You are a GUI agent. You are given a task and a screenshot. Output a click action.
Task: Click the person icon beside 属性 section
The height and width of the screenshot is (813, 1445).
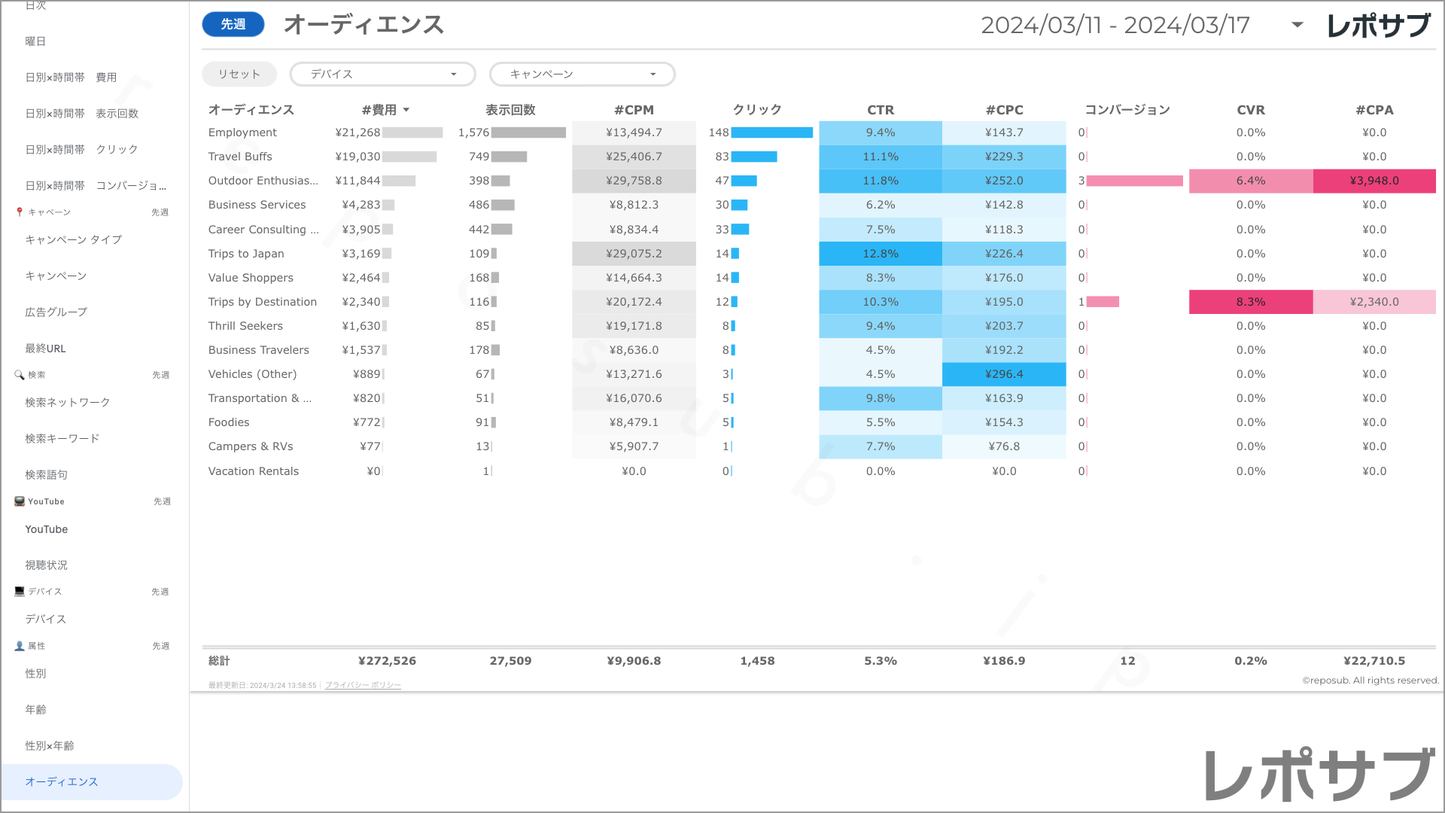click(x=19, y=646)
